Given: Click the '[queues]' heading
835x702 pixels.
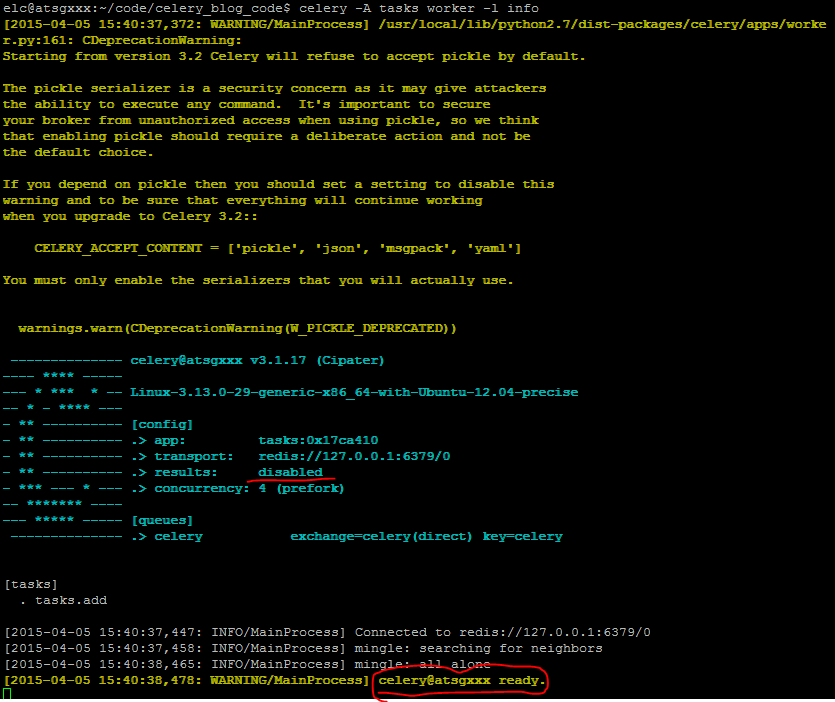Looking at the screenshot, I should tap(162, 520).
